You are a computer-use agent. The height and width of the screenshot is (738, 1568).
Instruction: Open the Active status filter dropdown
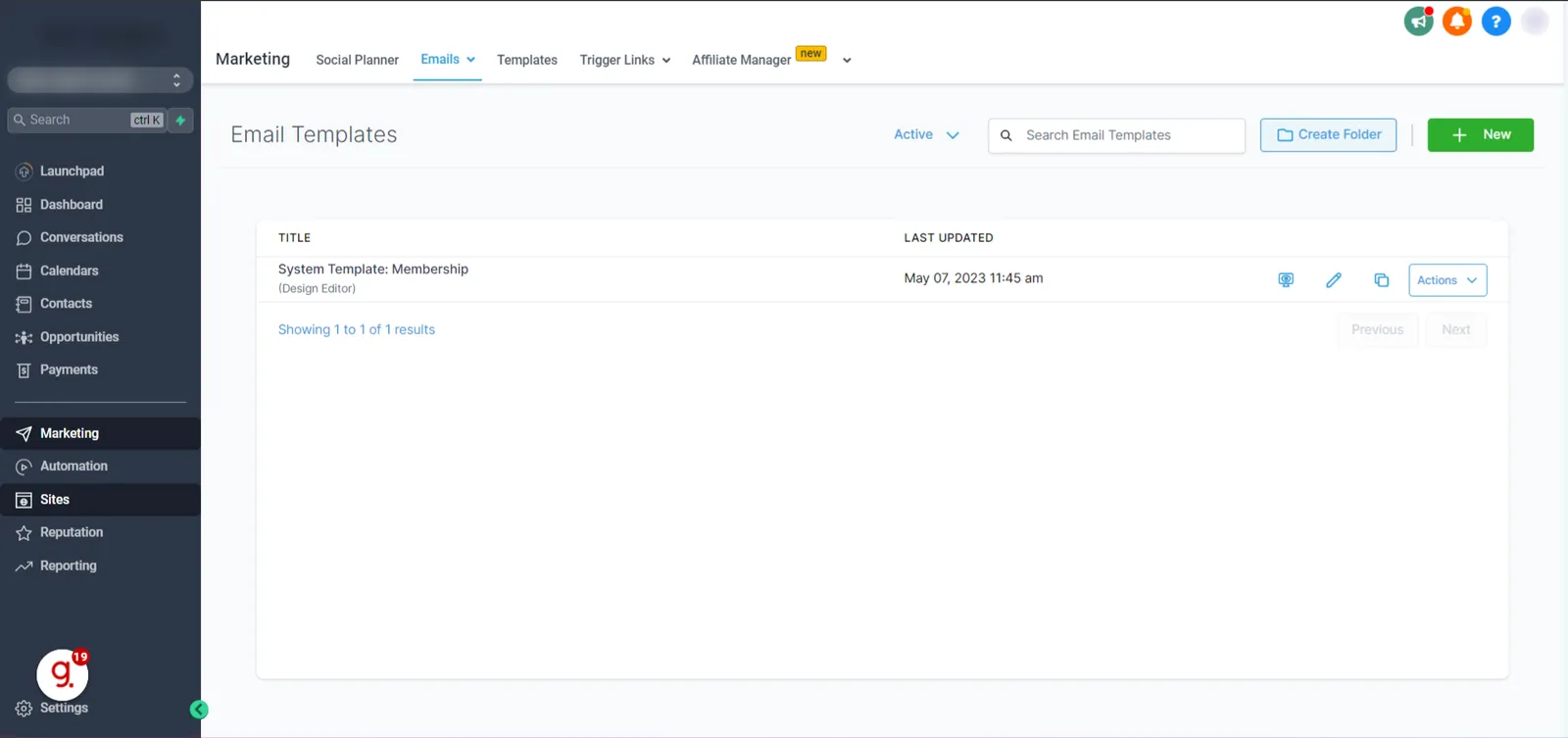tap(926, 134)
